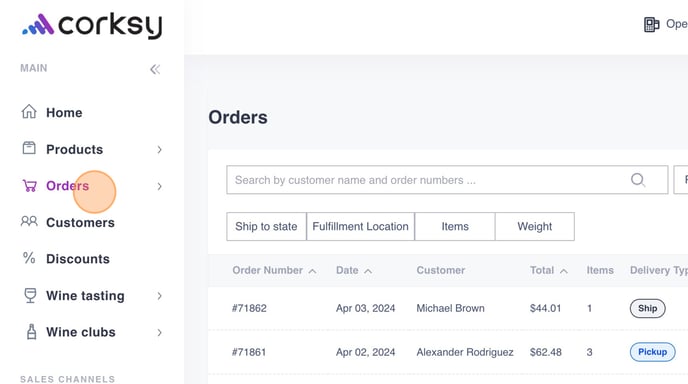Expand the Orders submenu chevron
The image size is (688, 384).
[x=159, y=187]
